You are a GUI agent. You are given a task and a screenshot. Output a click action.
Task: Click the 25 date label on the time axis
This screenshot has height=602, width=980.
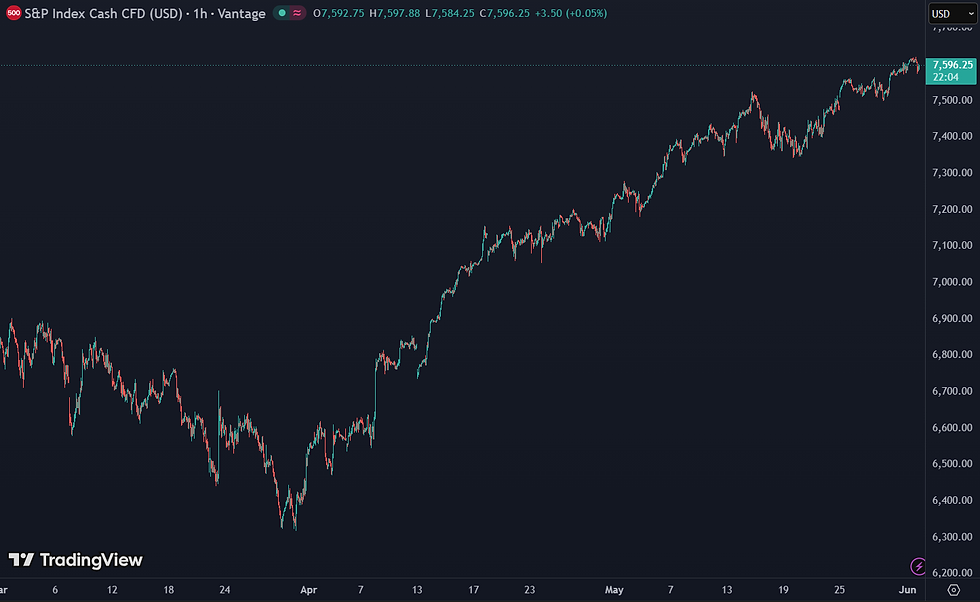(839, 589)
